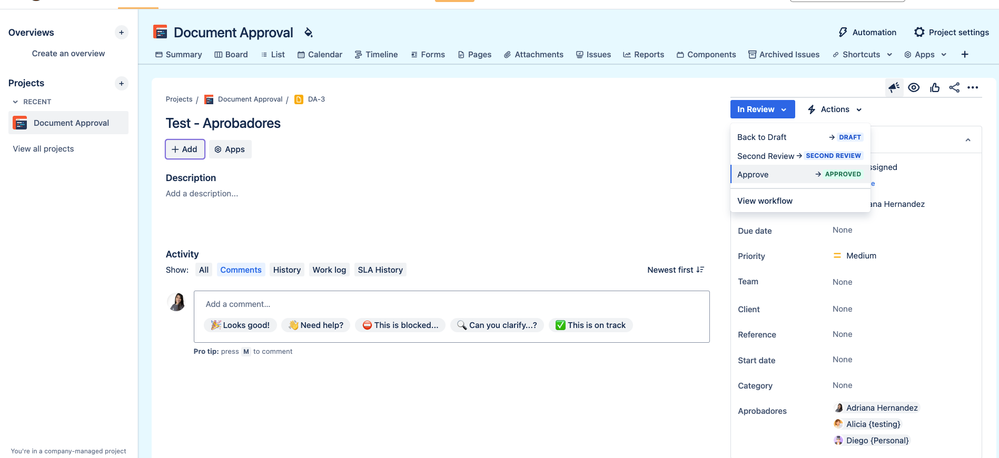The width and height of the screenshot is (999, 458).
Task: Select Document Approval in sidebar
Action: 68,123
